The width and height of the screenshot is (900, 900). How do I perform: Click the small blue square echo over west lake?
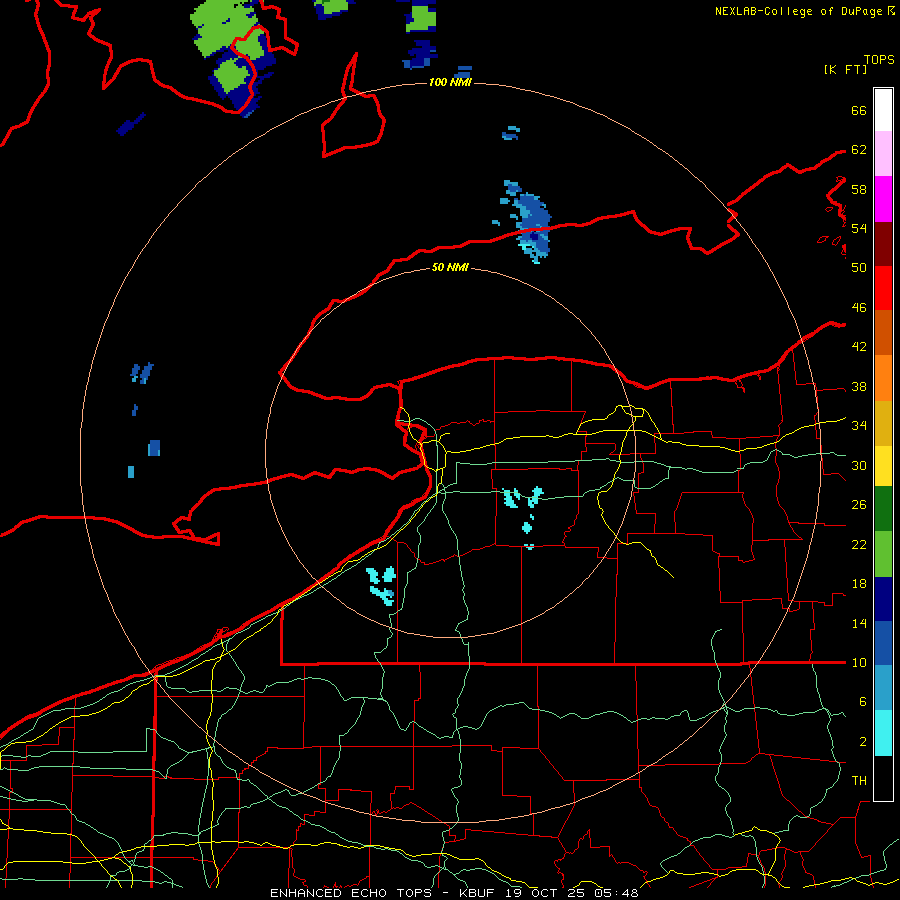154,448
